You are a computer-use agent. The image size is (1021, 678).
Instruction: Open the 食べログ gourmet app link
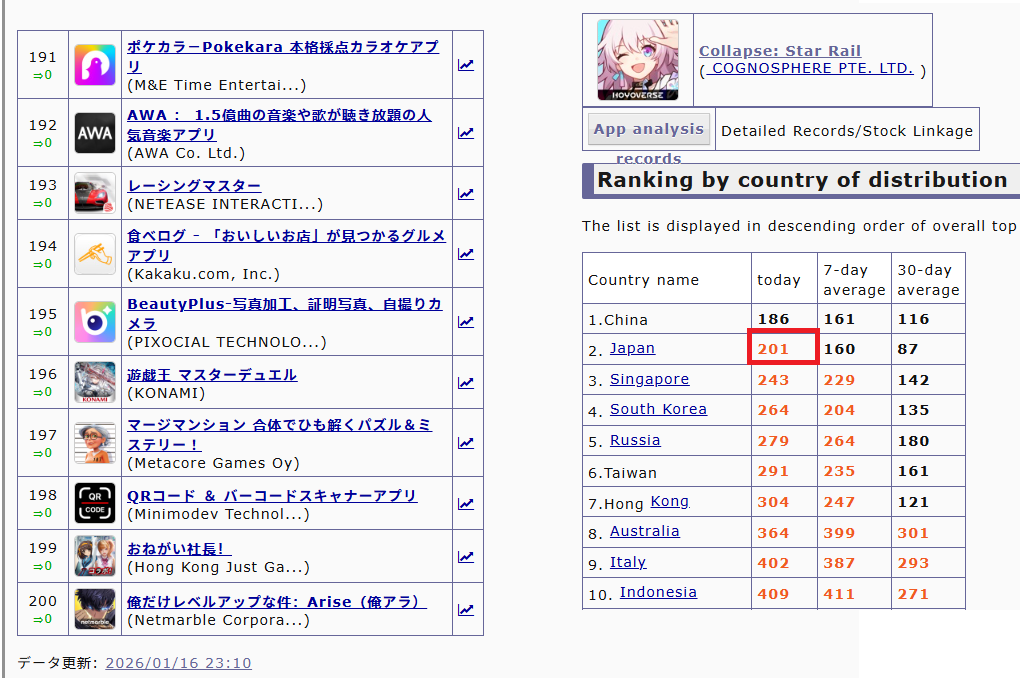[286, 246]
